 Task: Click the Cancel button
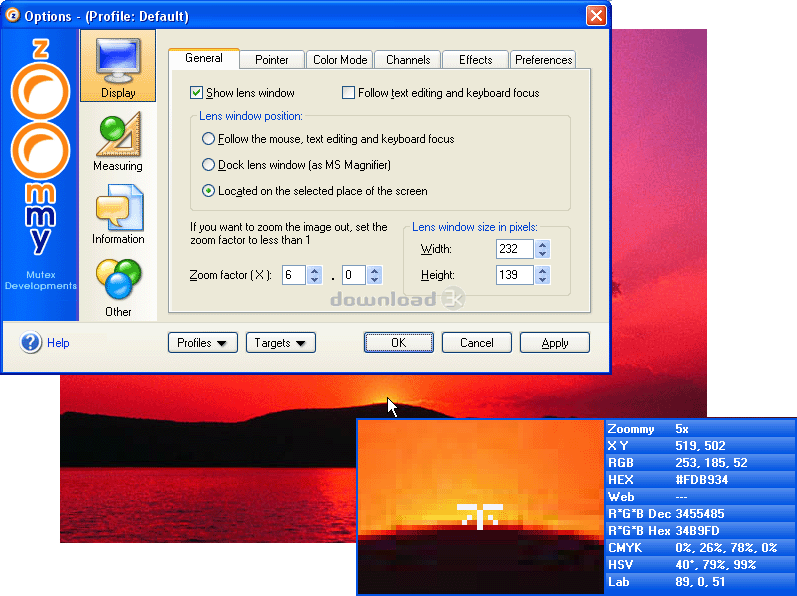[477, 343]
